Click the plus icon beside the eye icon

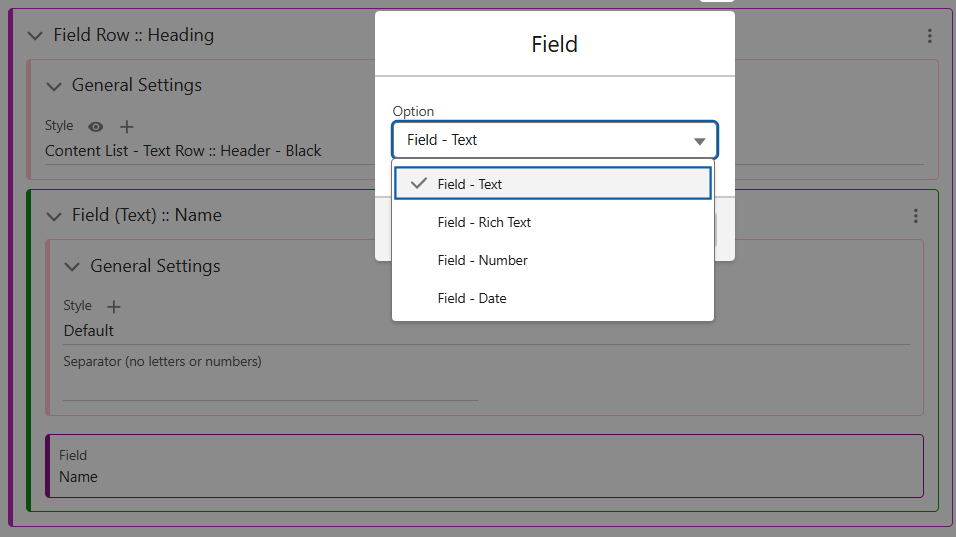point(127,127)
